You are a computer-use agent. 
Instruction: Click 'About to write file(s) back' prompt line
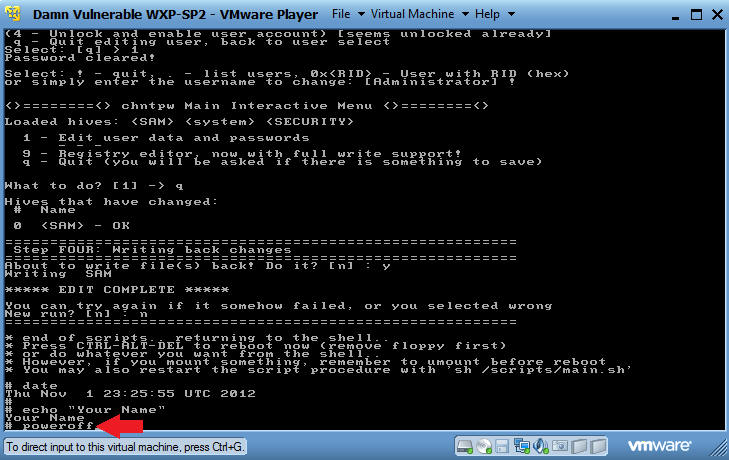point(198,266)
